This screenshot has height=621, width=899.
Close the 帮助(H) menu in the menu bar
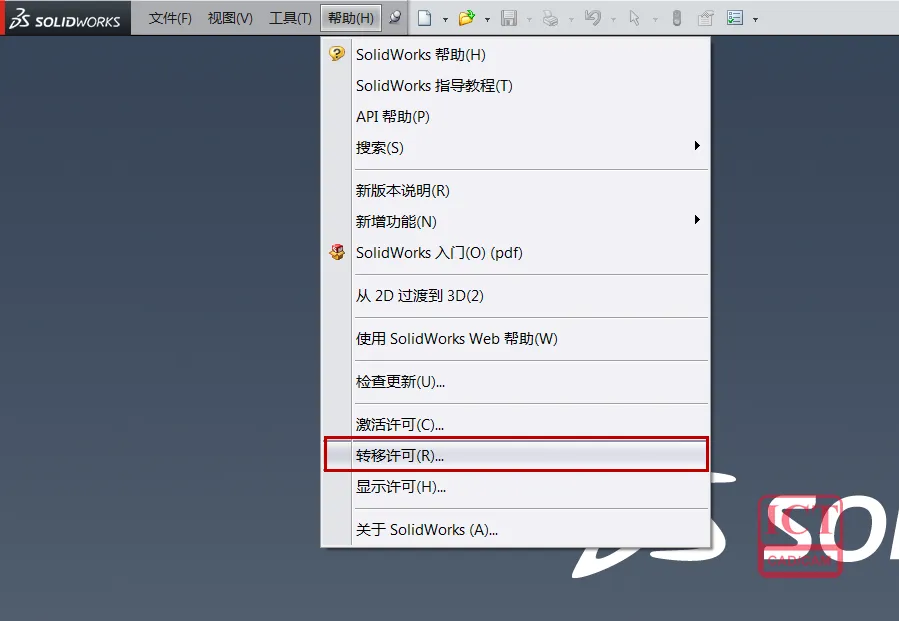coord(350,18)
